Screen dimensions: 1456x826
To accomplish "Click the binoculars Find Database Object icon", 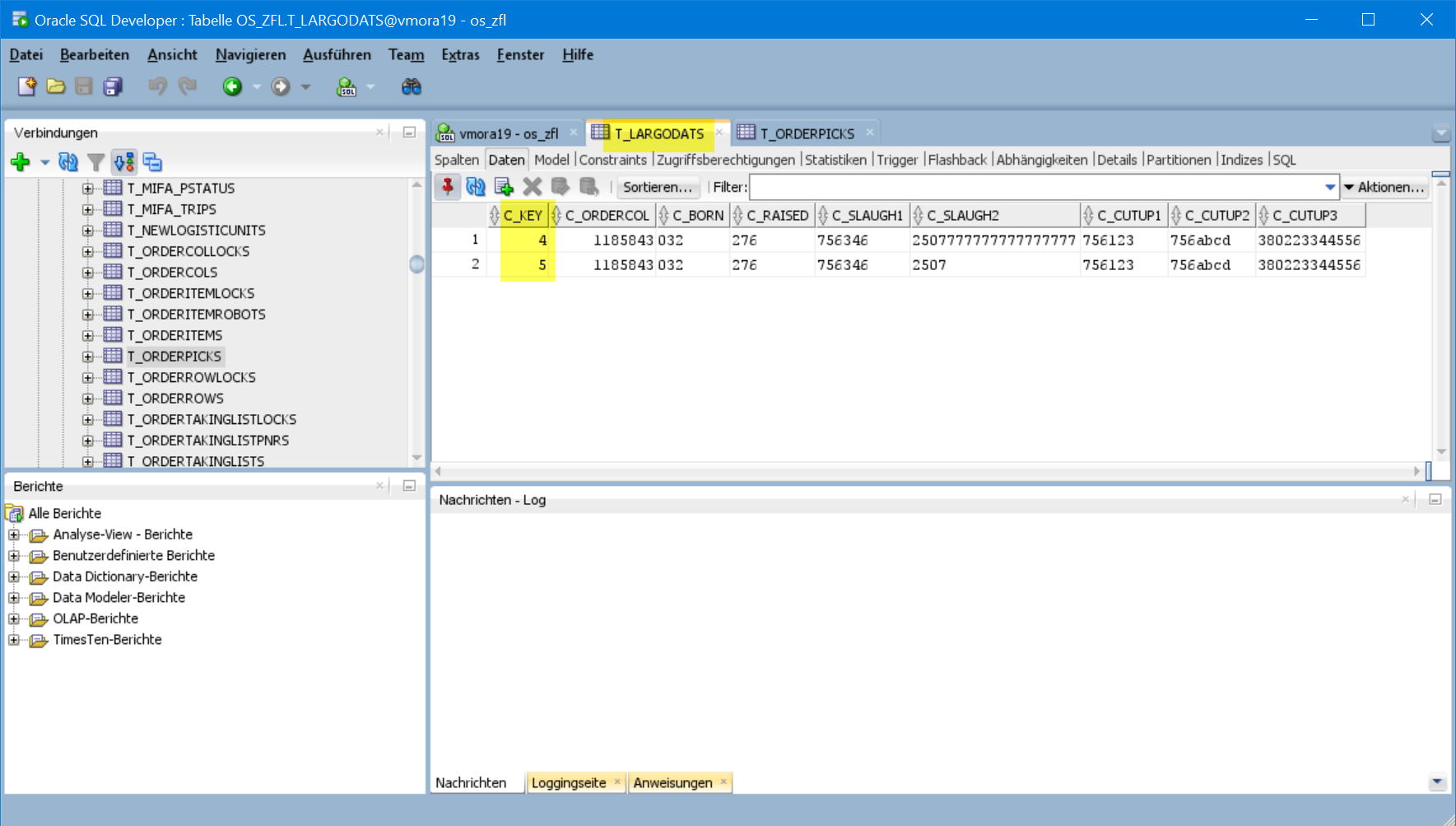I will point(412,86).
